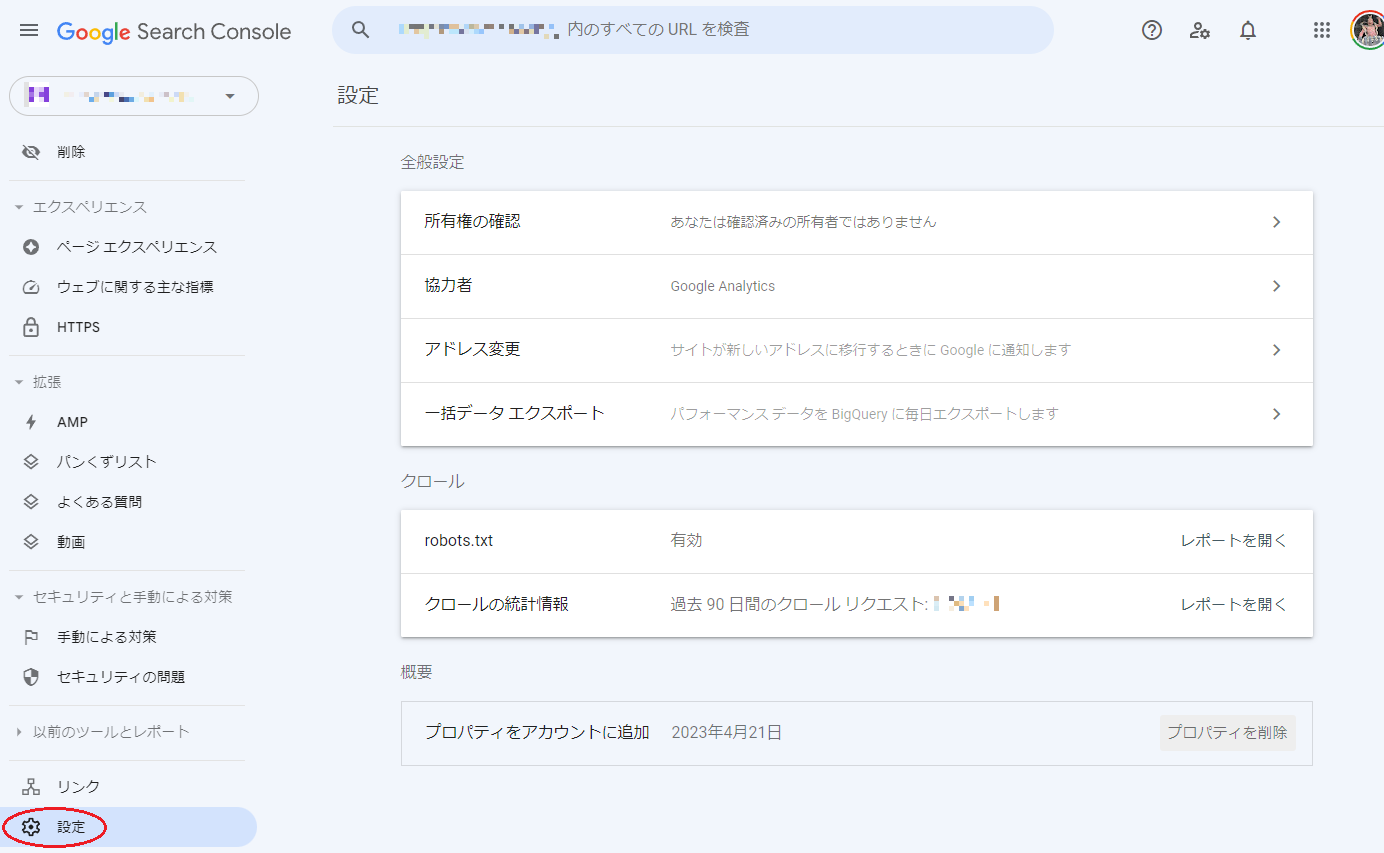Image resolution: width=1384 pixels, height=853 pixels.
Task: Open the Google apps grid
Action: pos(1322,30)
